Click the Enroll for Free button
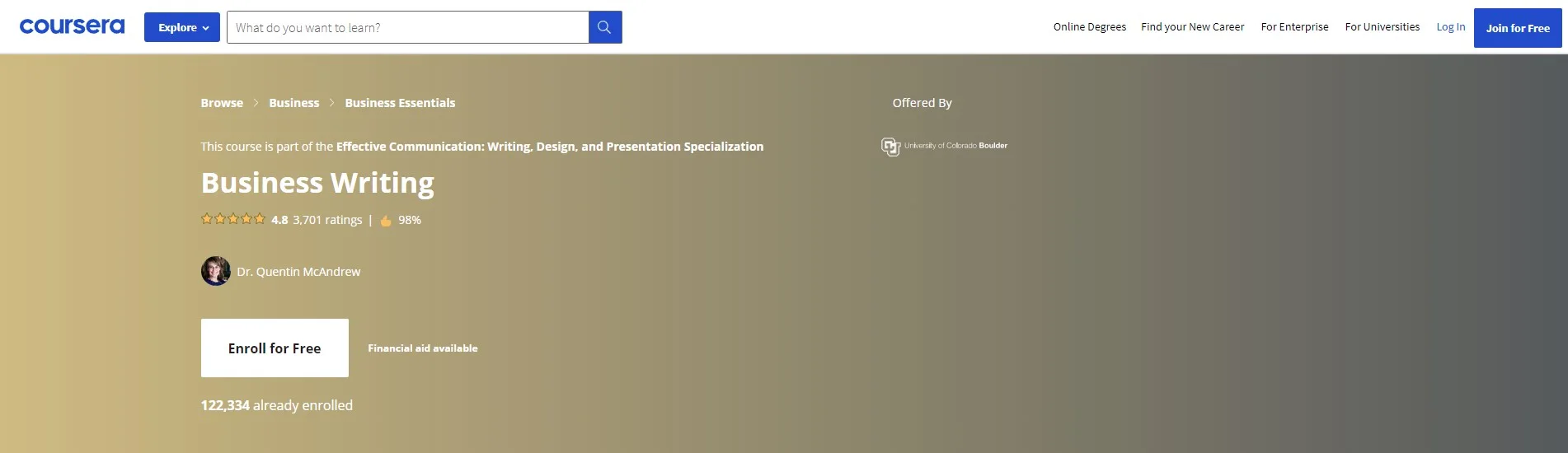 tap(275, 348)
